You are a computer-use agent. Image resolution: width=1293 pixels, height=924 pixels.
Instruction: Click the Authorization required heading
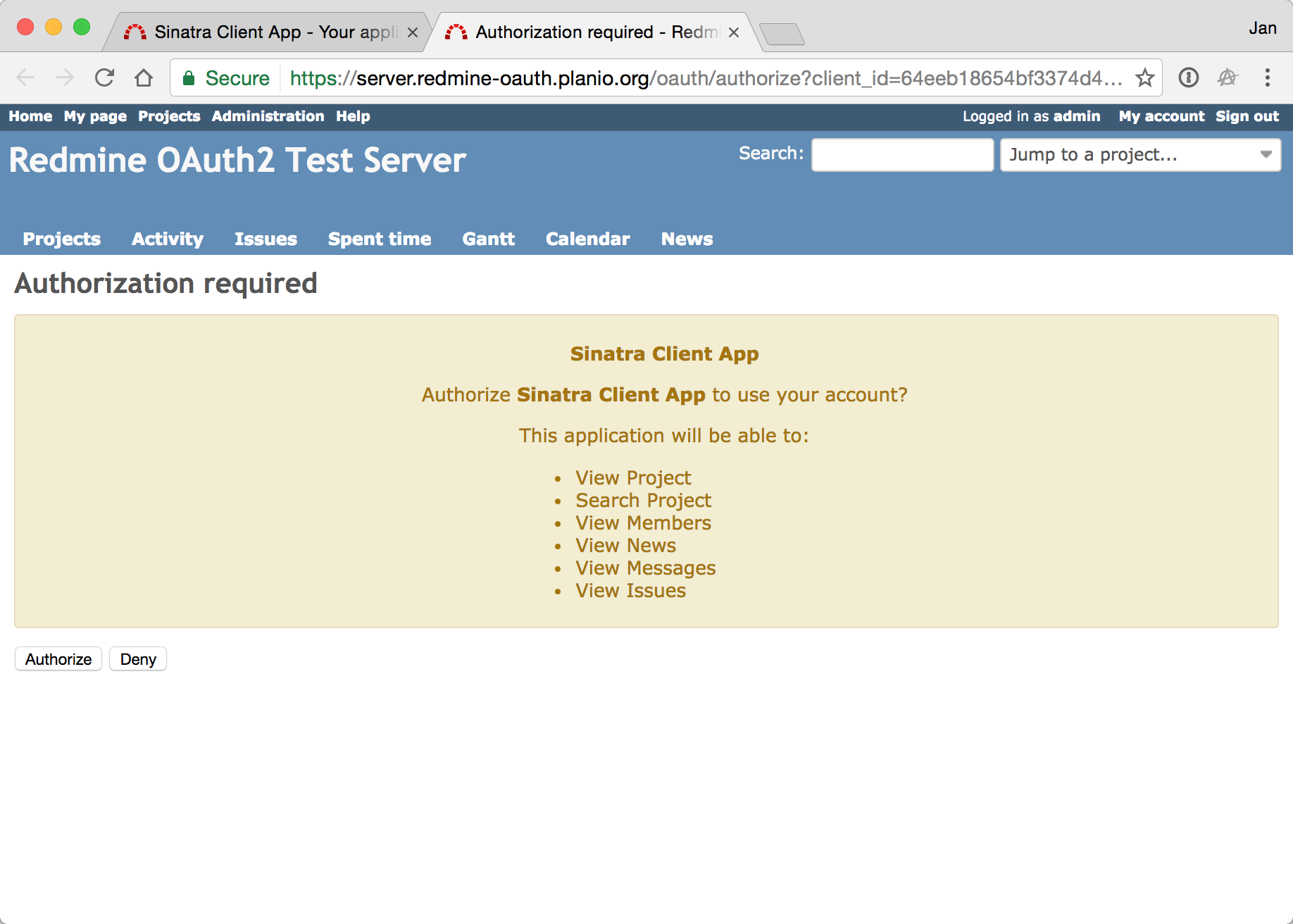[x=165, y=283]
